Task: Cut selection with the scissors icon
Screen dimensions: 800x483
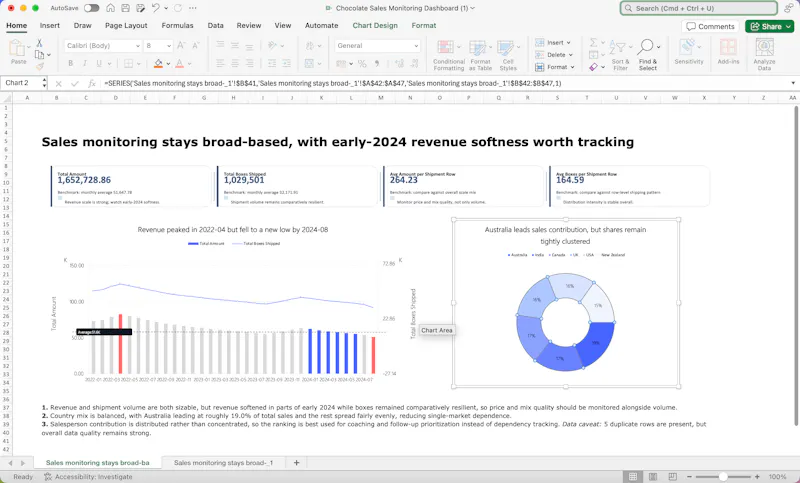Action: pos(39,43)
